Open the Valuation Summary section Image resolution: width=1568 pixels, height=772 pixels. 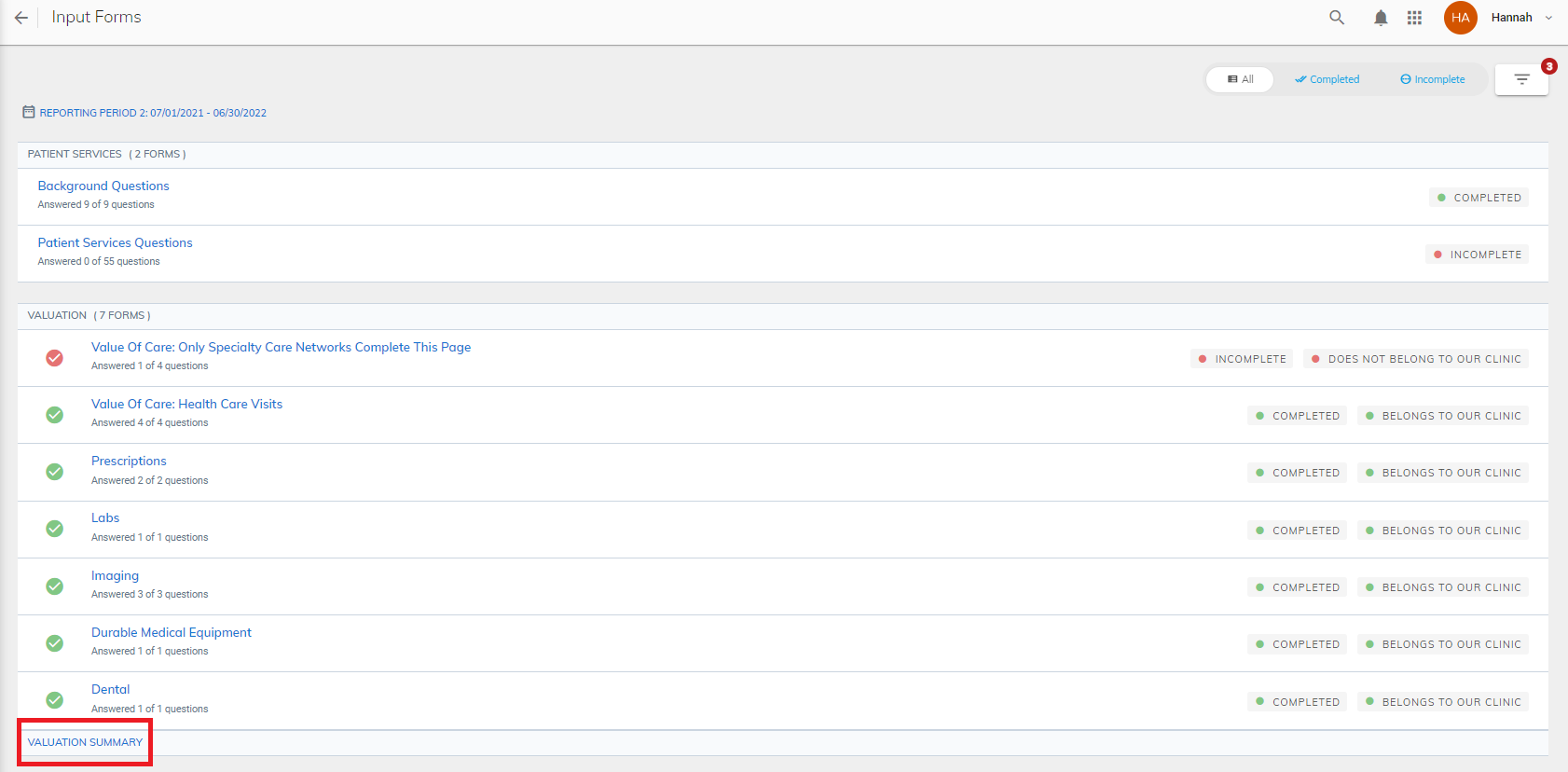click(85, 742)
